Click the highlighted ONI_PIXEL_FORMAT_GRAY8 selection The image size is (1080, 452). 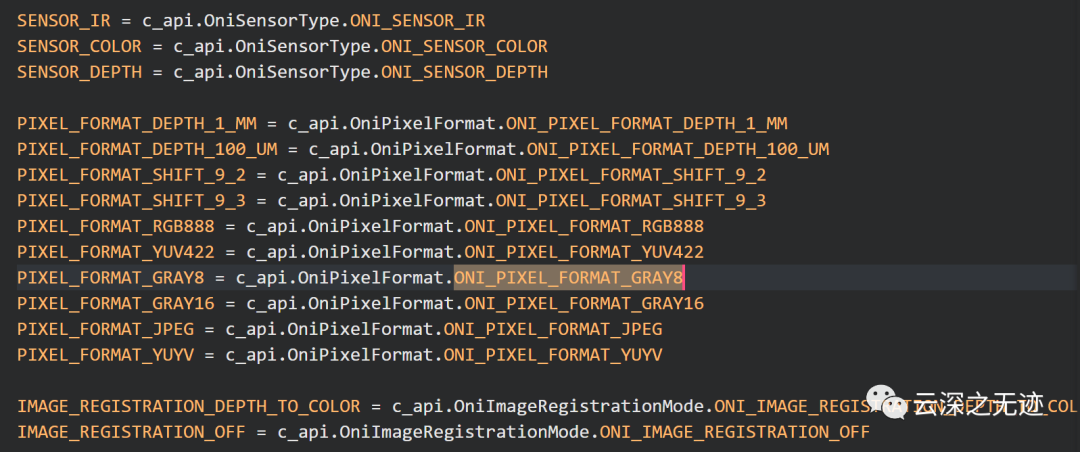(568, 278)
